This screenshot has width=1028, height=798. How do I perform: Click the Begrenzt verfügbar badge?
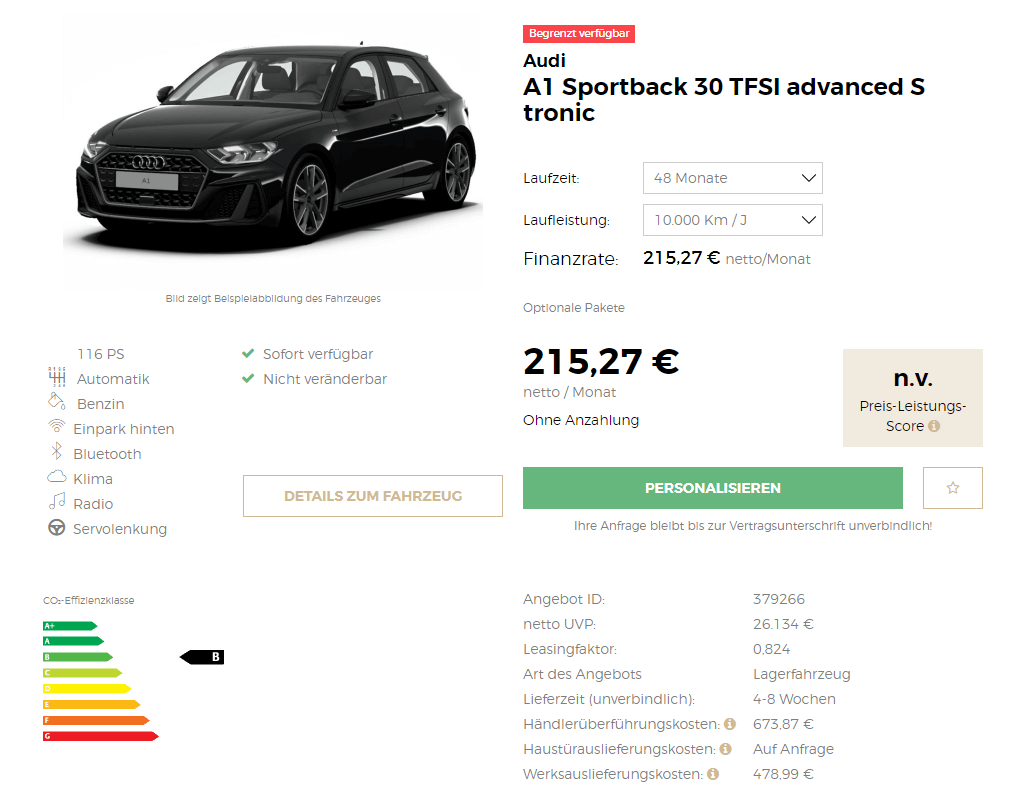click(579, 33)
